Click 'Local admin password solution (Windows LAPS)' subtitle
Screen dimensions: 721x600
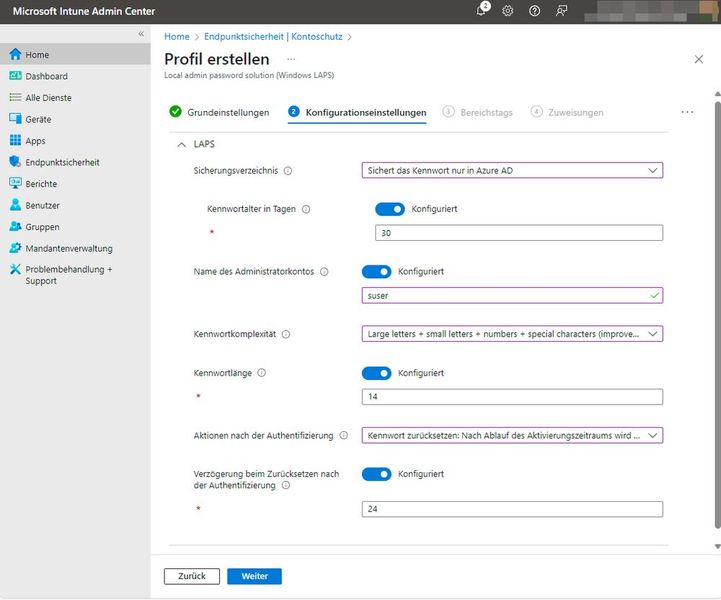click(x=249, y=75)
